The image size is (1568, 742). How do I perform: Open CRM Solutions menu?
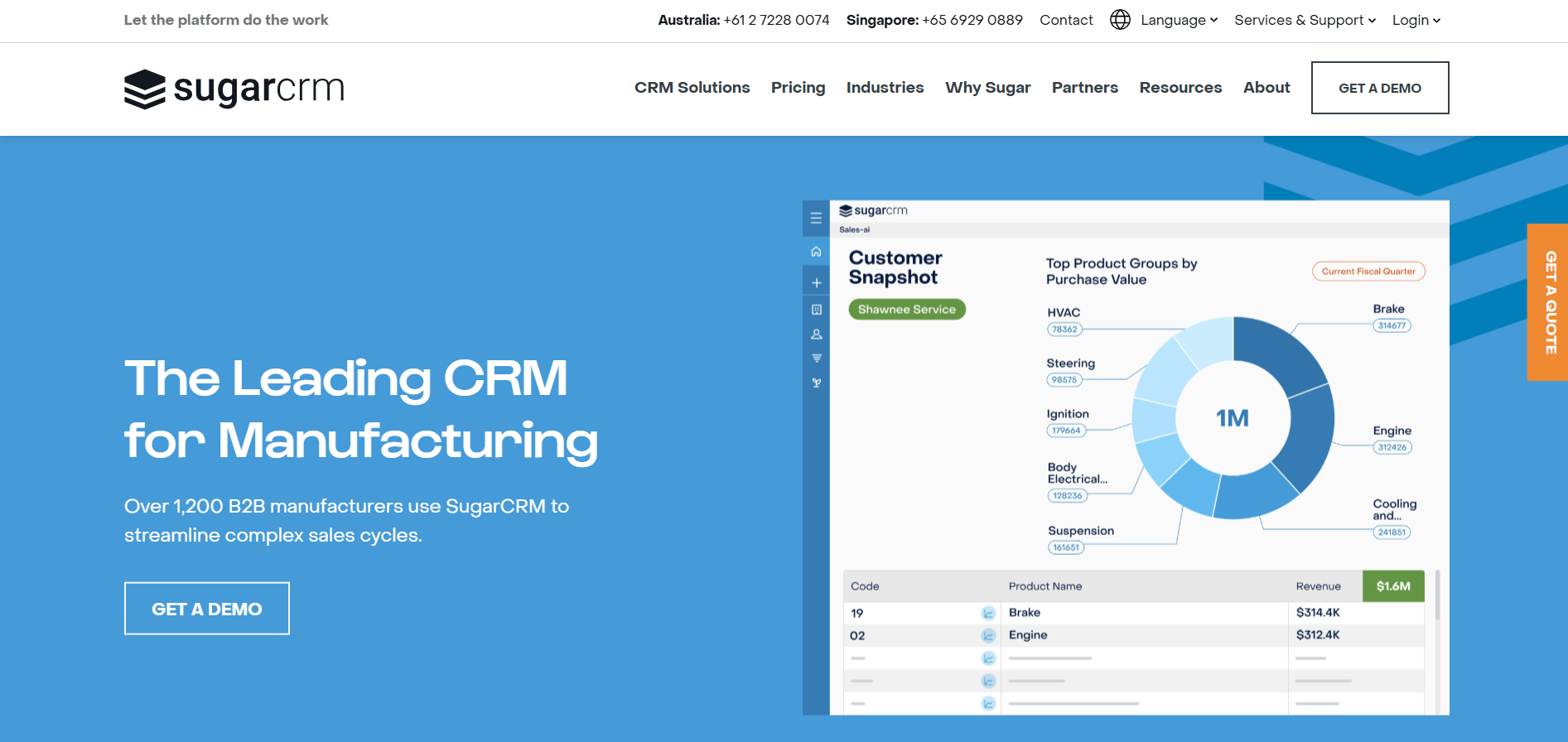click(x=692, y=88)
